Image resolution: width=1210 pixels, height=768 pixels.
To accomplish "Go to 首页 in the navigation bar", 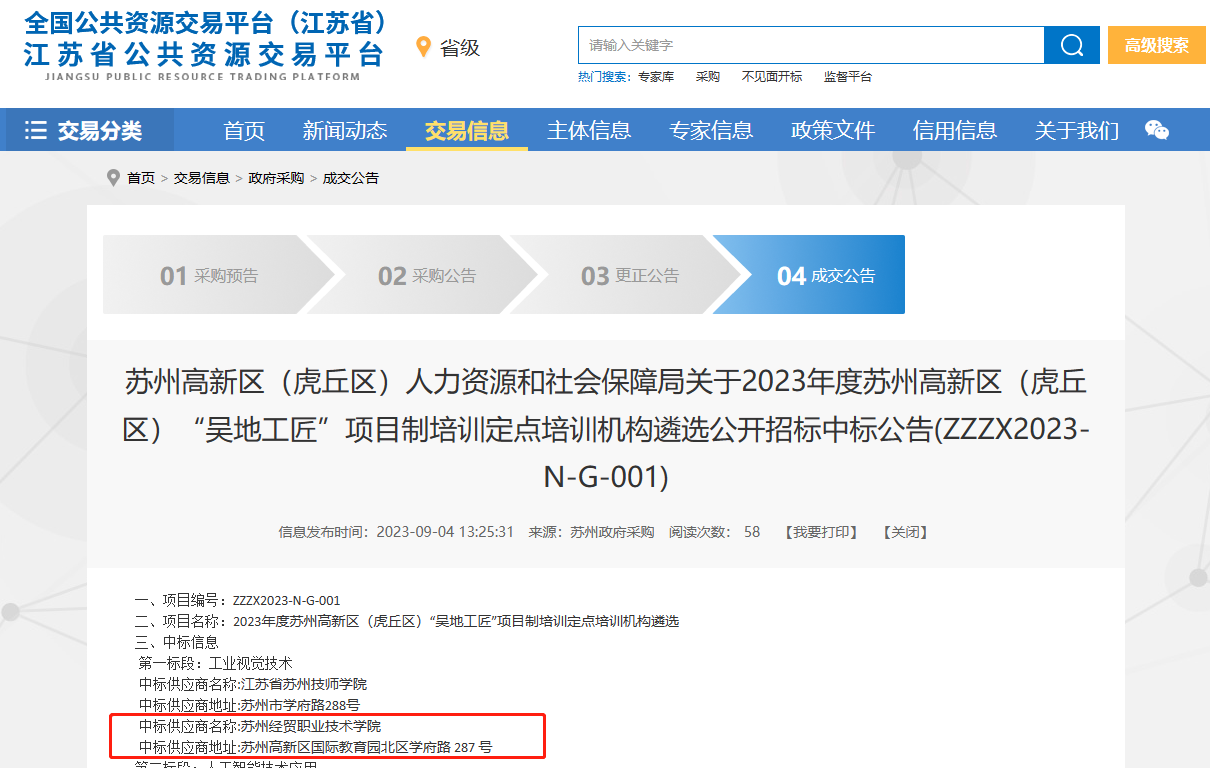I will tap(244, 130).
